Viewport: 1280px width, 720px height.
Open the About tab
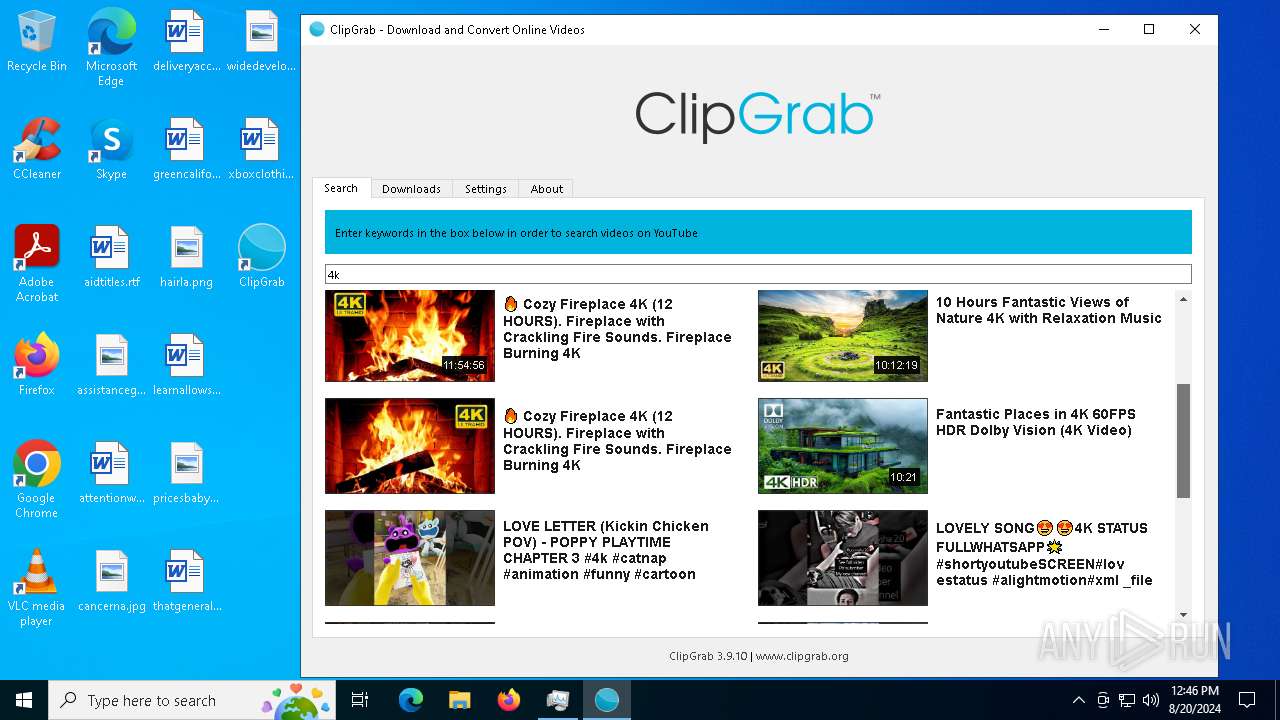pos(547,189)
